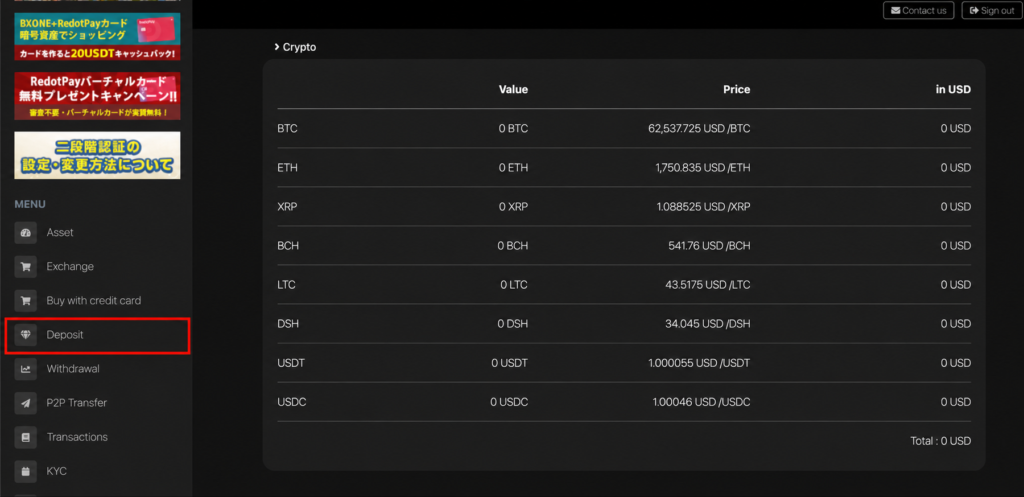This screenshot has width=1024, height=497.
Task: Go to the Exchange page
Action: (97, 266)
